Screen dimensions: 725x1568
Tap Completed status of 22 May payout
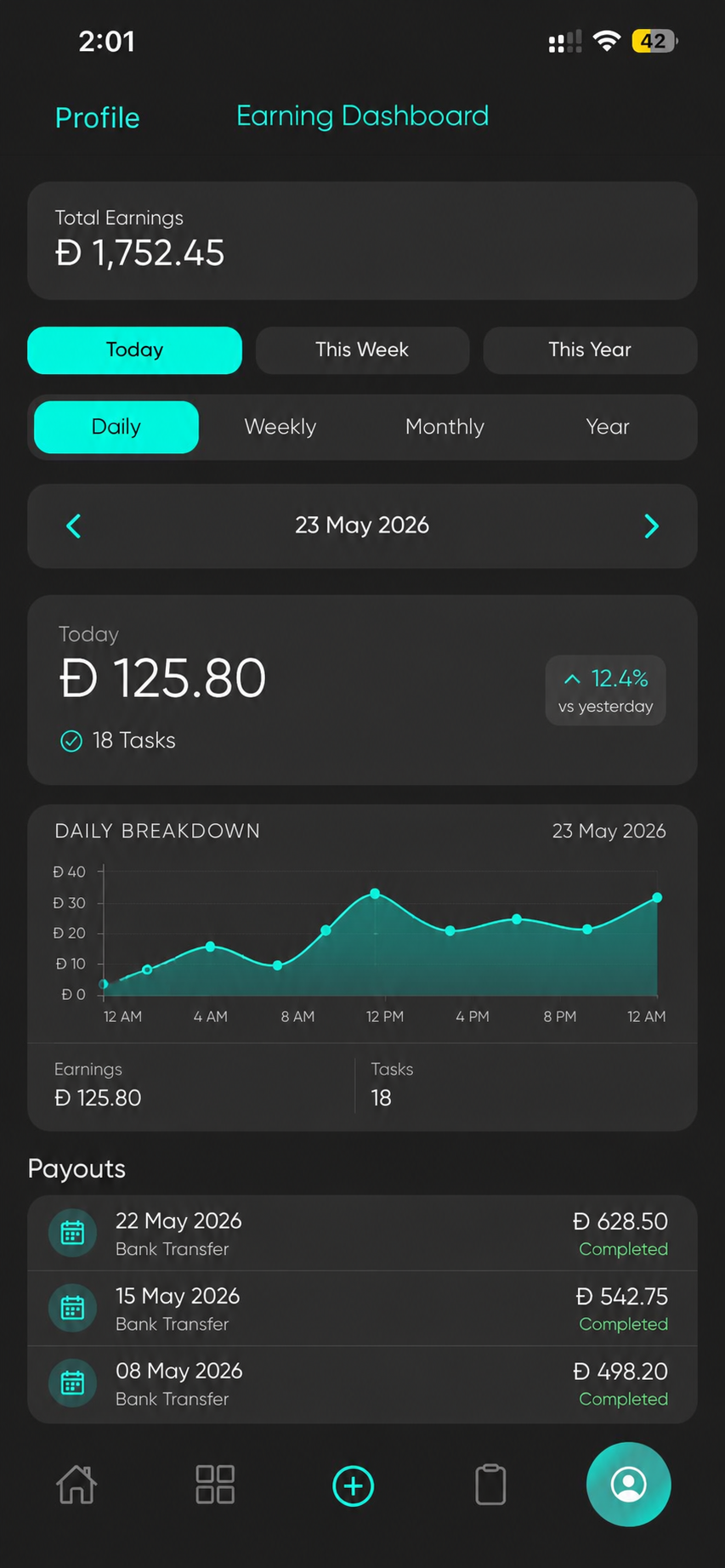(623, 1249)
